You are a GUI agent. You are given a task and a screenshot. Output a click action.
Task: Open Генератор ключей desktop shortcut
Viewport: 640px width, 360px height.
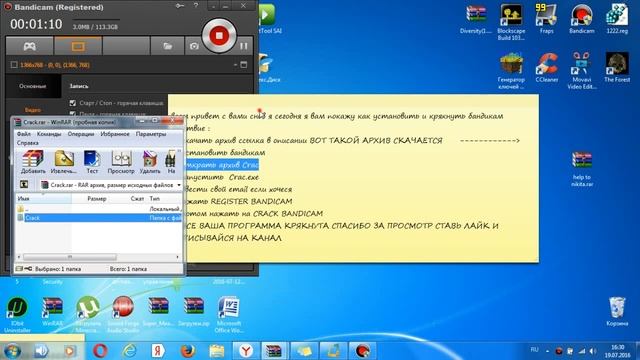(x=511, y=71)
